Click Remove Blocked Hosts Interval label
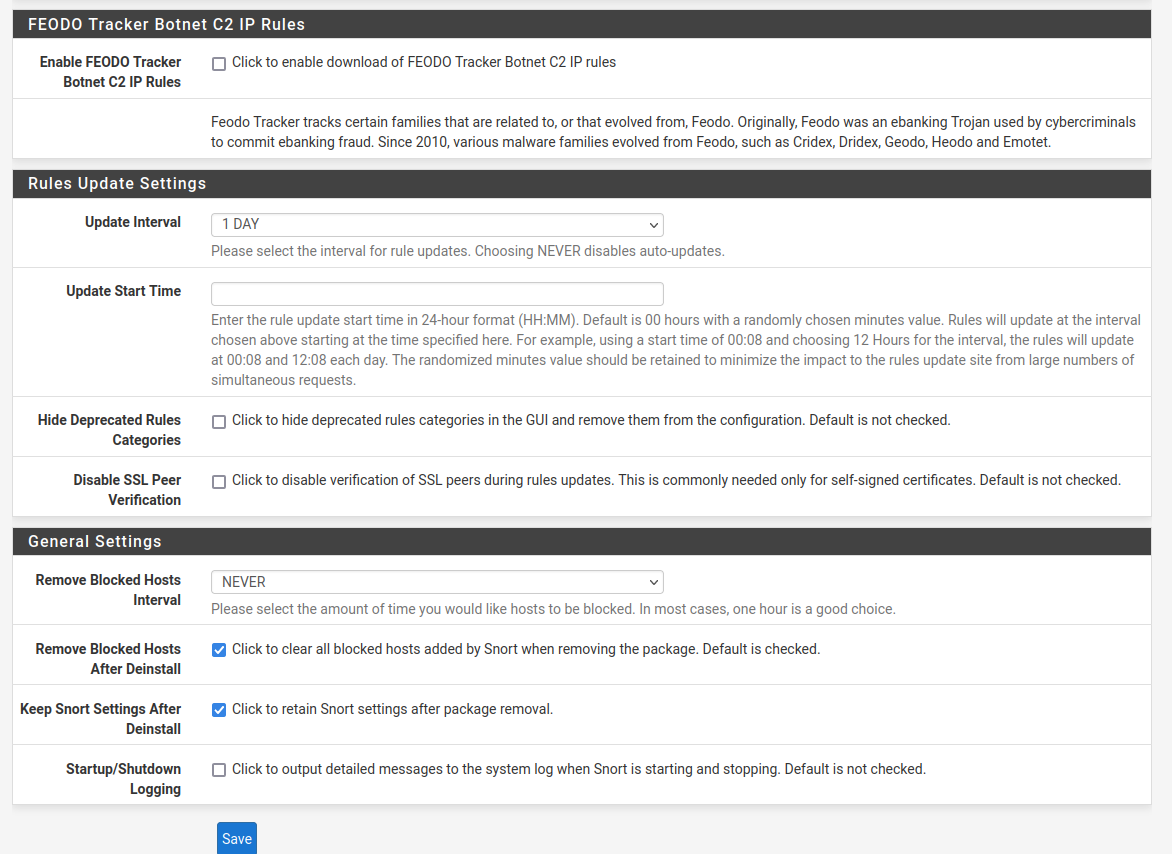Image resolution: width=1172 pixels, height=854 pixels. click(x=108, y=590)
